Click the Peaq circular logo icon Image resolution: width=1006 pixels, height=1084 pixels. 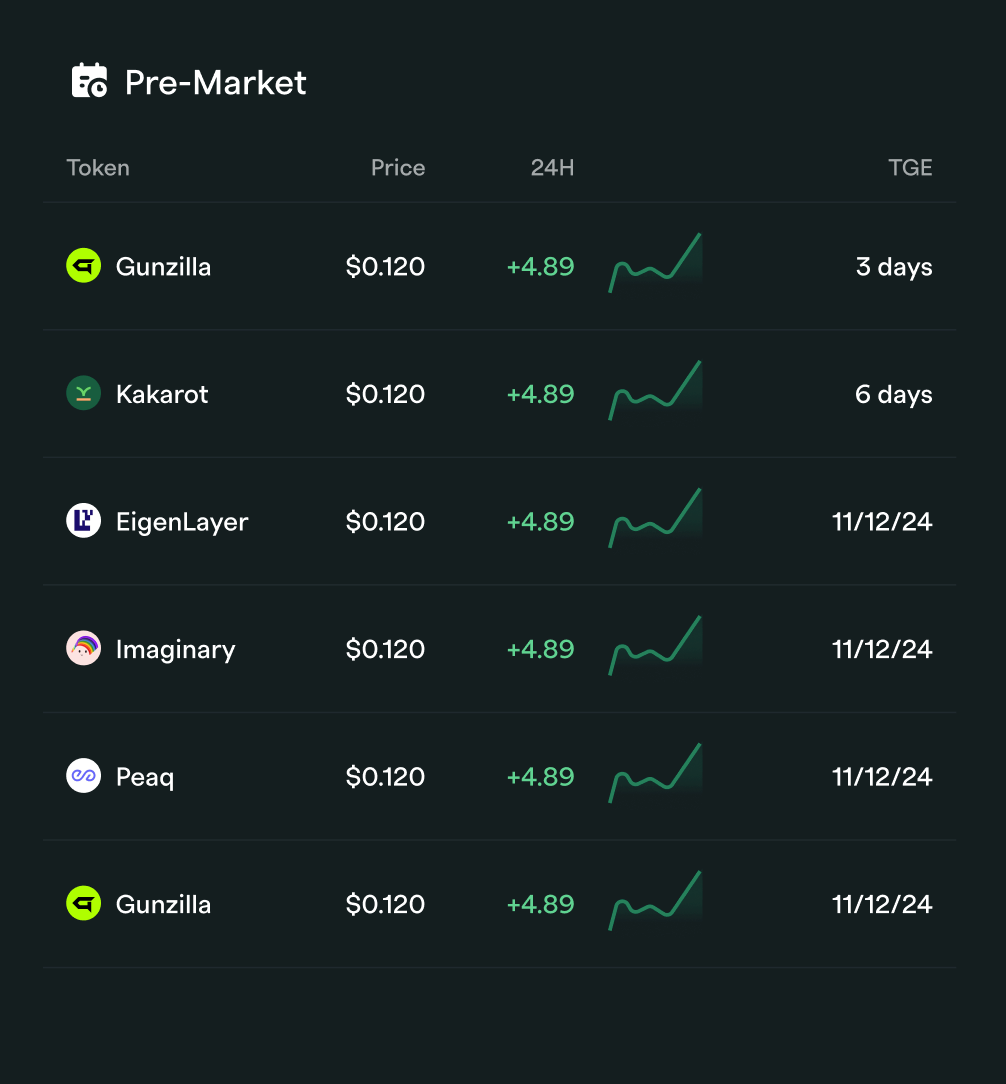click(x=83, y=775)
